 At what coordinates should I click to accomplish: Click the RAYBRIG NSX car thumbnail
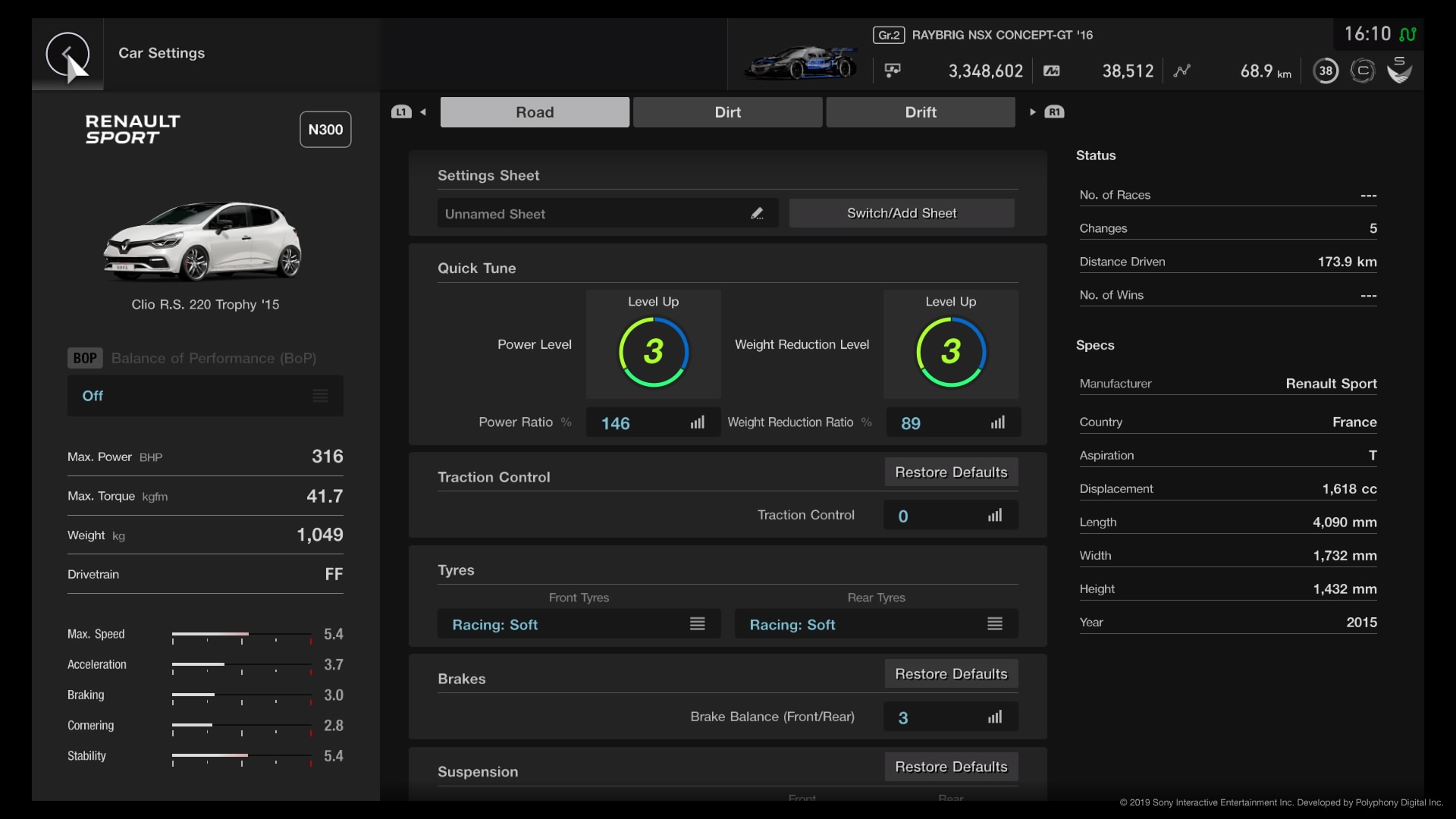point(801,64)
